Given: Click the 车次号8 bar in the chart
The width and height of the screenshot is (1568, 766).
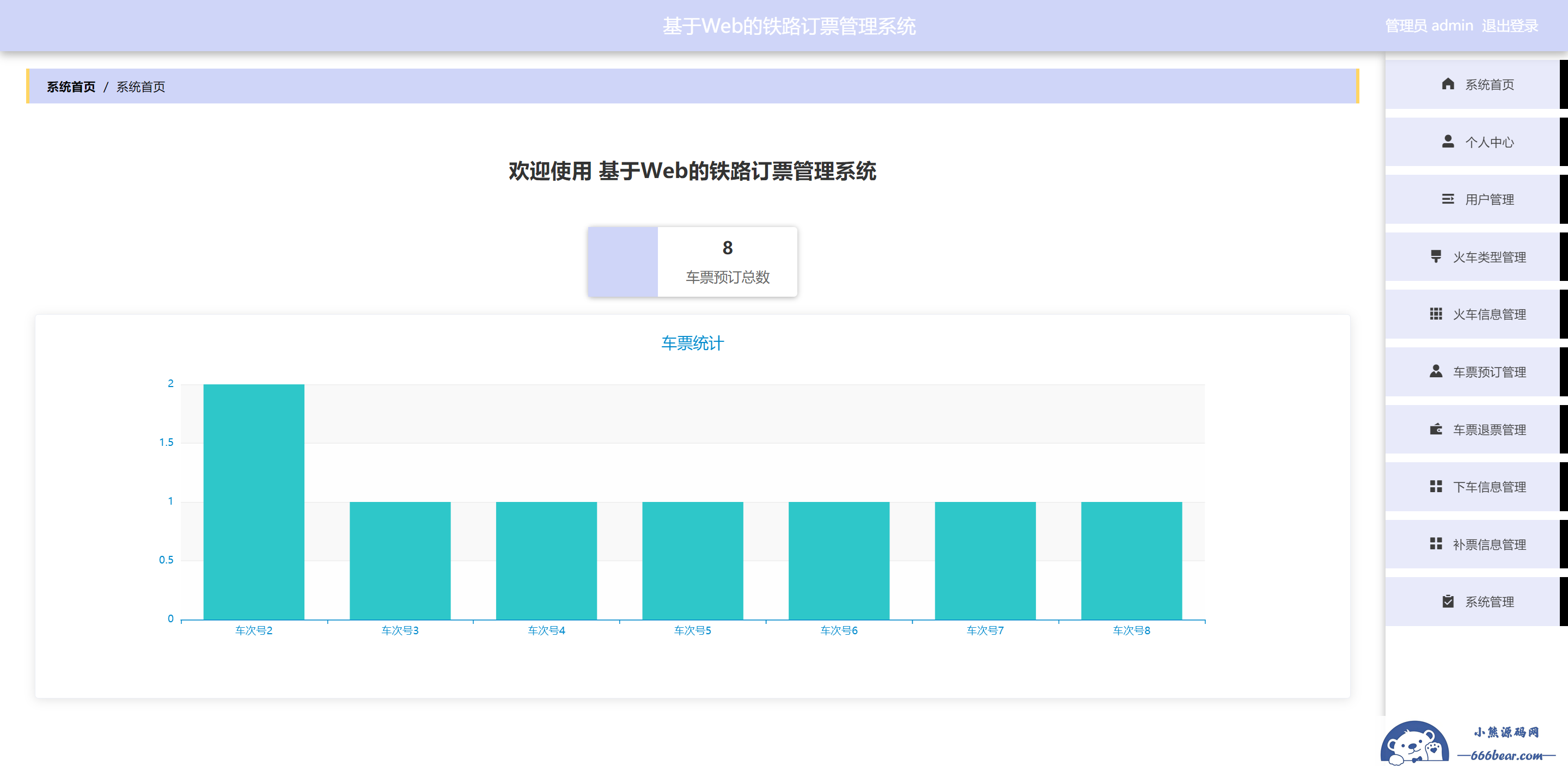Looking at the screenshot, I should 1132,560.
